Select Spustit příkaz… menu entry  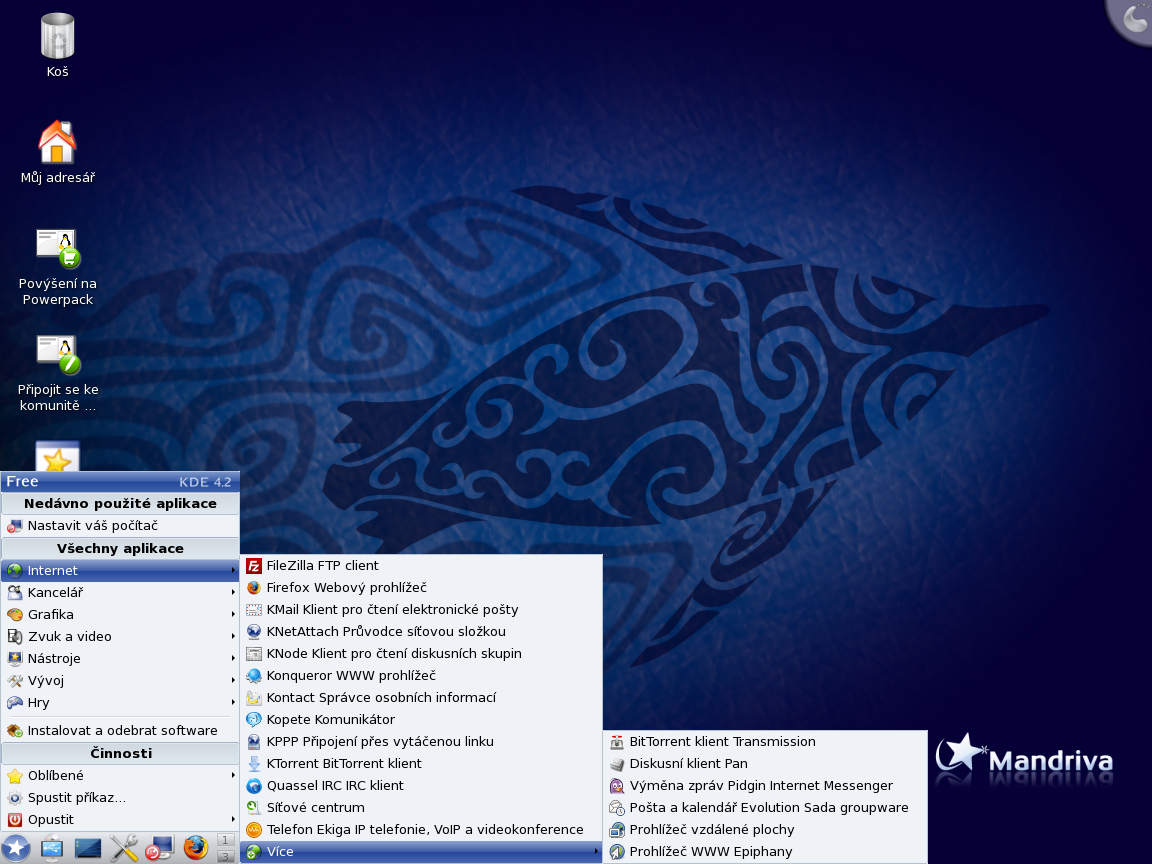click(x=120, y=798)
